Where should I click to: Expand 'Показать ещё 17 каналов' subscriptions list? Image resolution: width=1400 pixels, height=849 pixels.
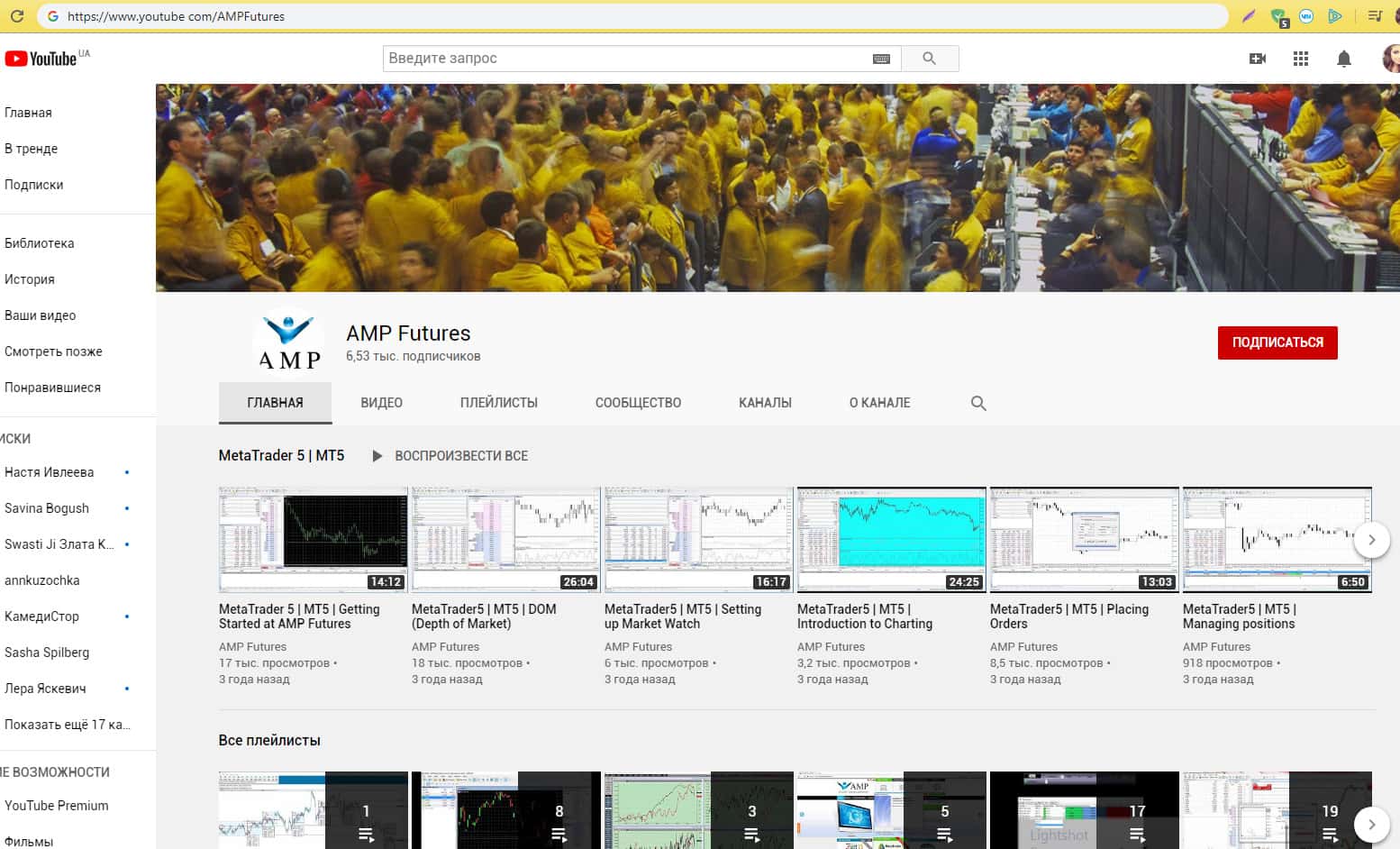click(x=68, y=725)
